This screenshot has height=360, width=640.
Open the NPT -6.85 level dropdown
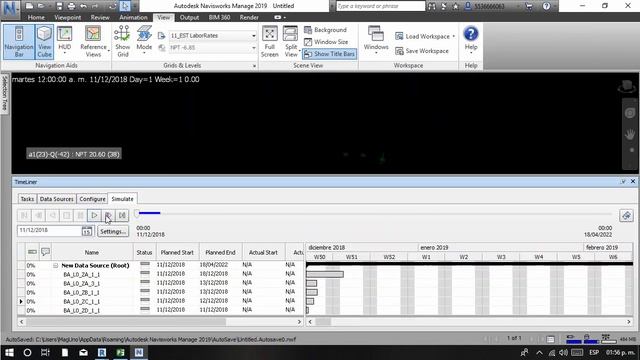click(213, 48)
